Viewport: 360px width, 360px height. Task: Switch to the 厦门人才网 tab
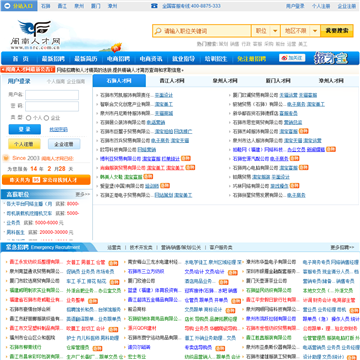(x=278, y=81)
